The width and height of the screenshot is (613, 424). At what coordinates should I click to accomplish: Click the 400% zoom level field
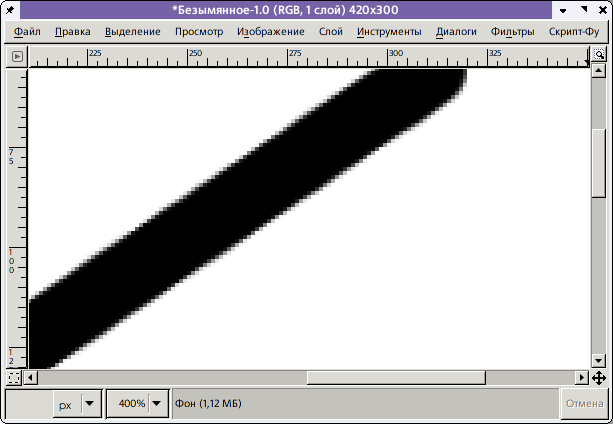(x=130, y=404)
